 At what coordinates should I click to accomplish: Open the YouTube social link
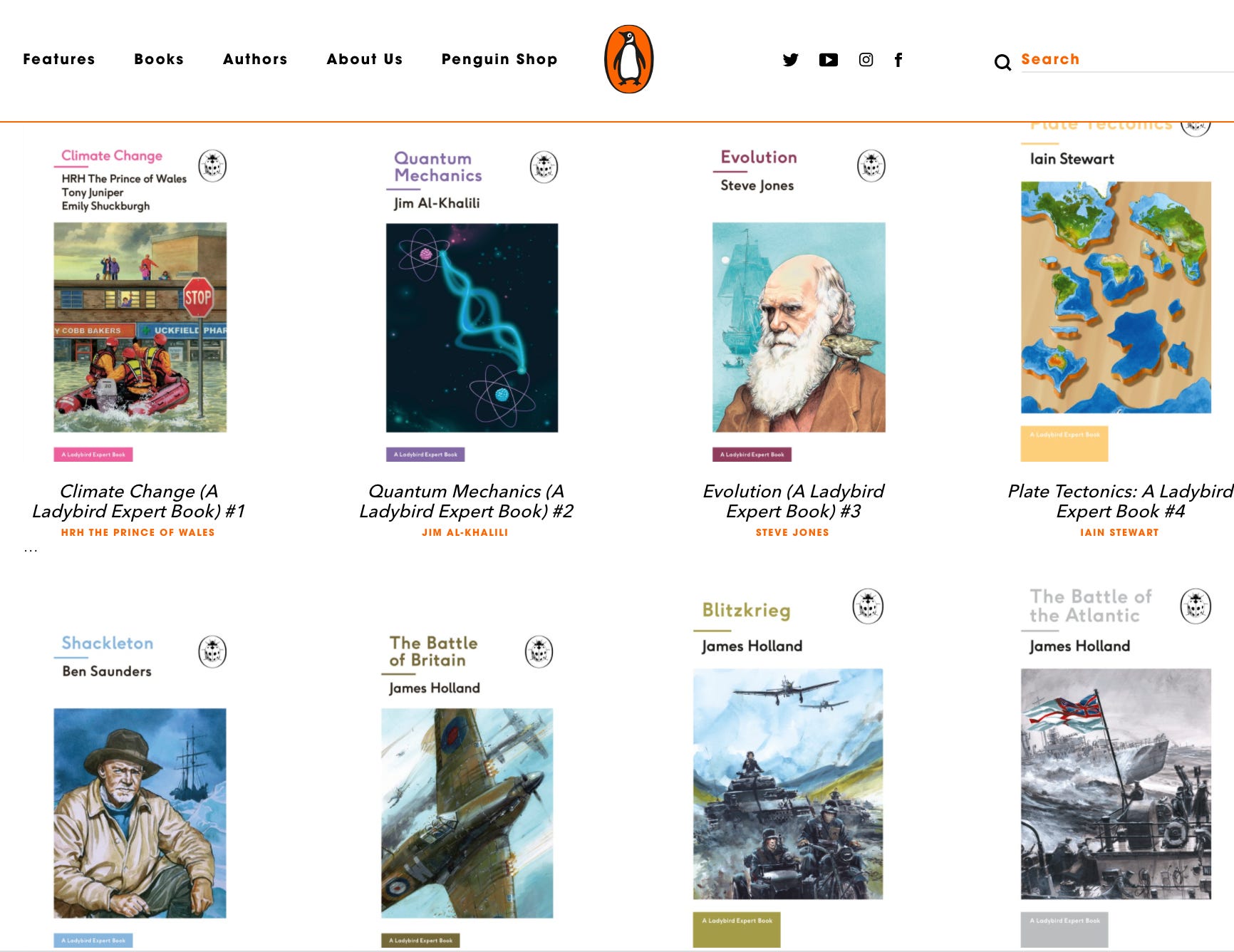click(828, 60)
